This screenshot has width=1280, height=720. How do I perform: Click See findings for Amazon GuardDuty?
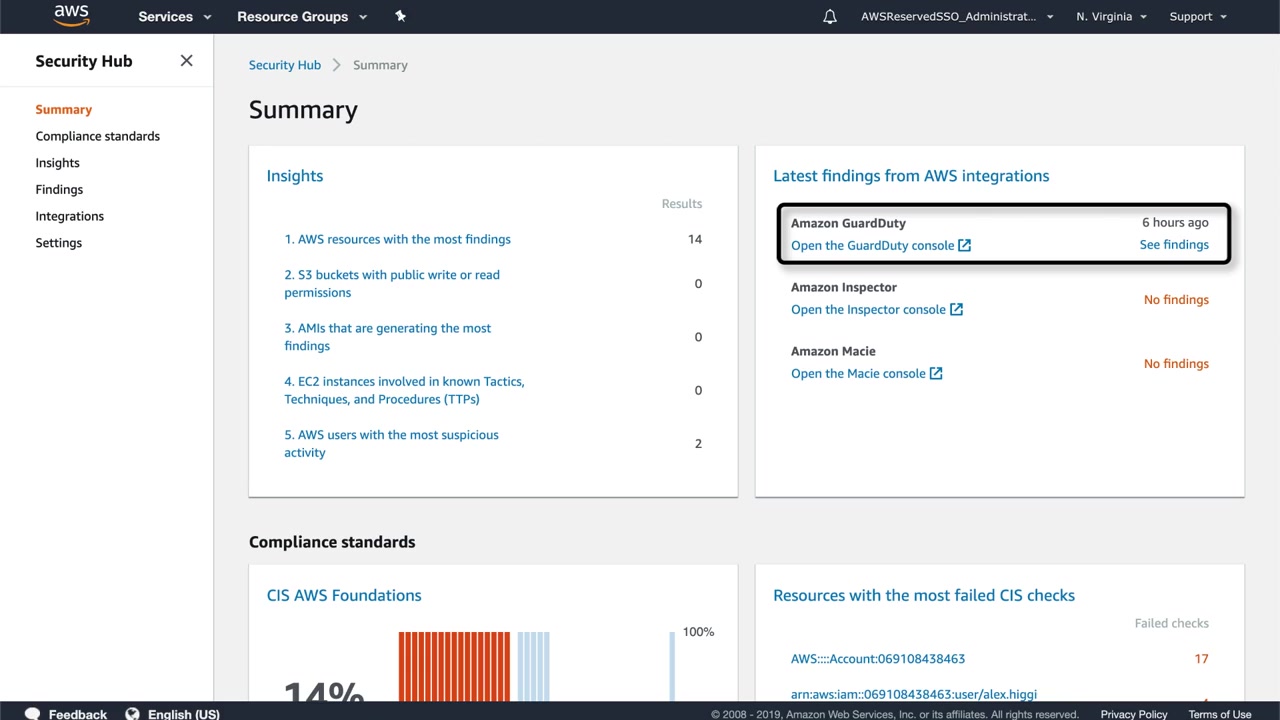1174,245
